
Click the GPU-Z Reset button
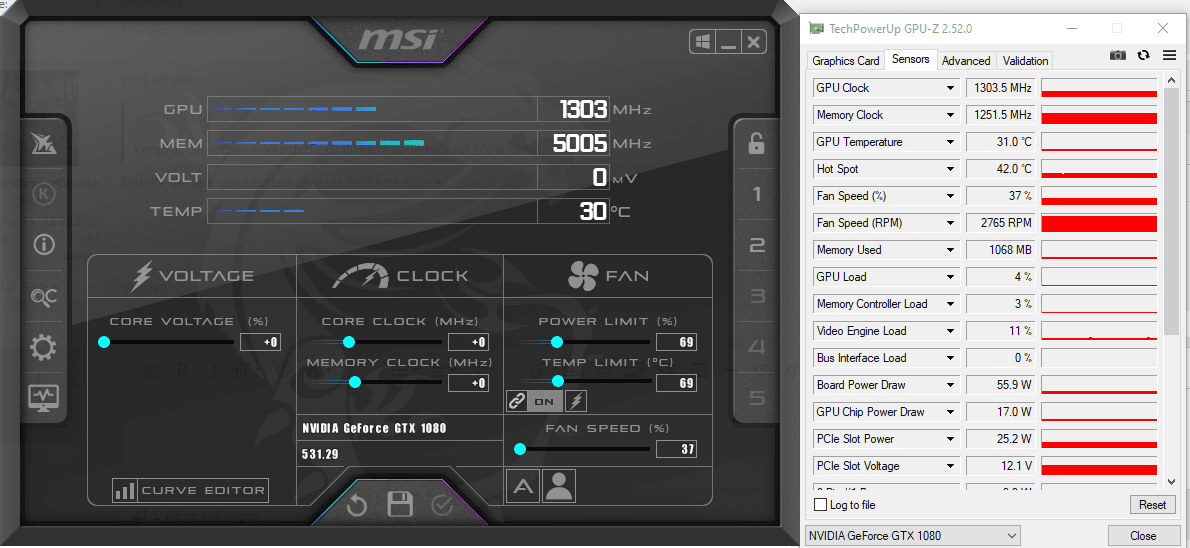(x=1152, y=505)
